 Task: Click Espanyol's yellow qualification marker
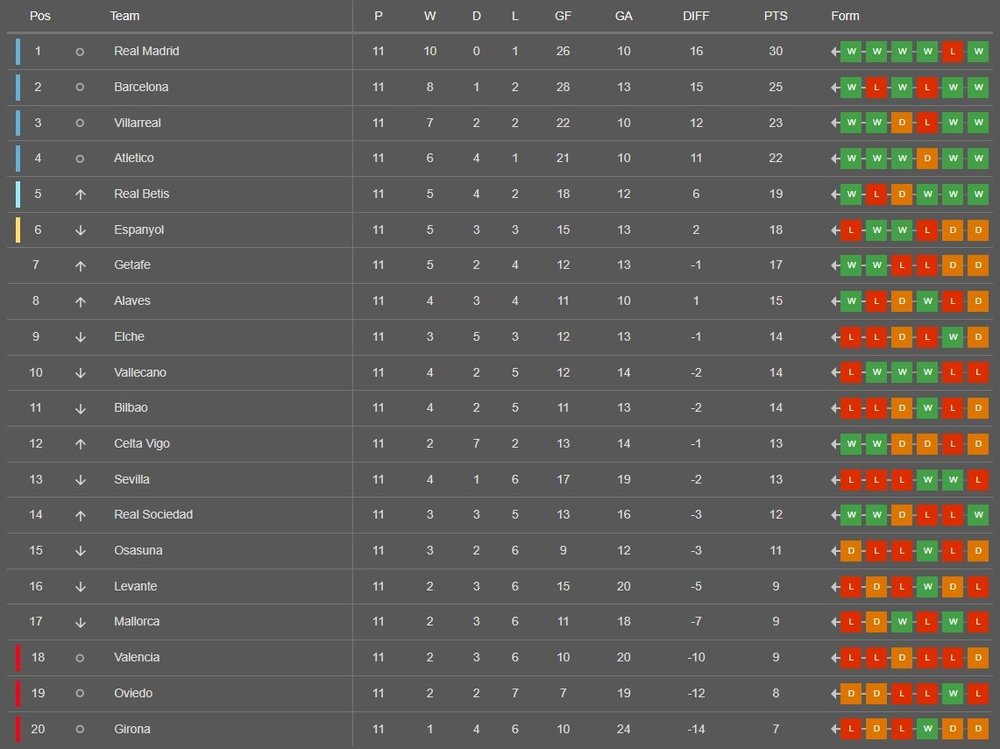pyautogui.click(x=18, y=230)
